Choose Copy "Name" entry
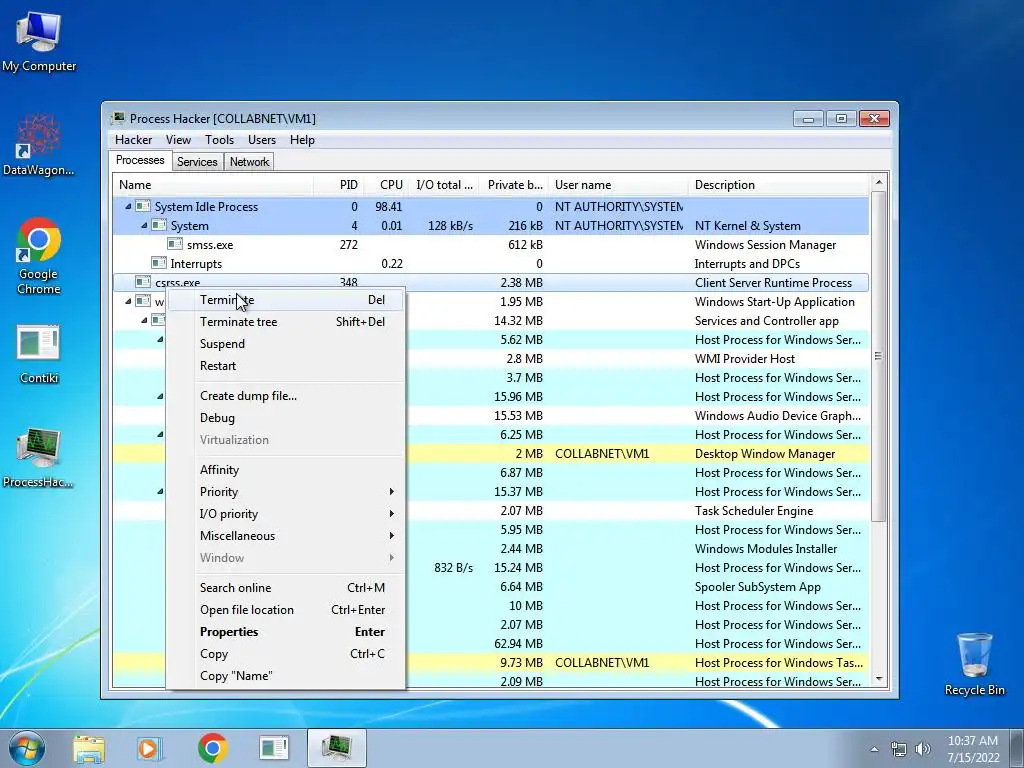Viewport: 1024px width, 768px height. (285, 676)
